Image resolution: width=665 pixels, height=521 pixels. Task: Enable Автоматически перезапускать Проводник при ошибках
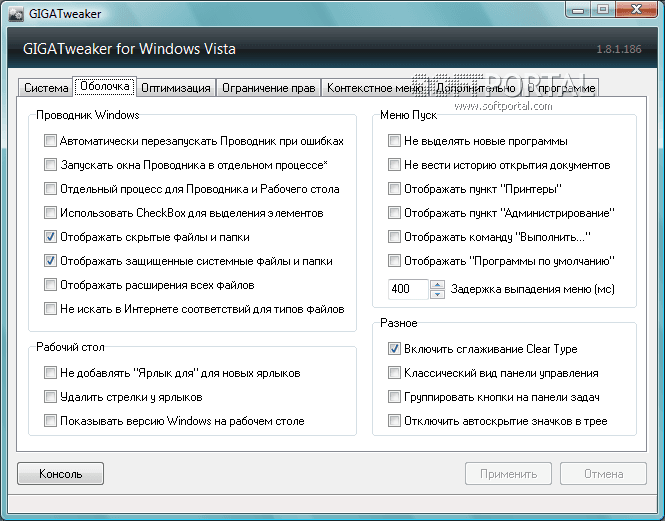(50, 140)
